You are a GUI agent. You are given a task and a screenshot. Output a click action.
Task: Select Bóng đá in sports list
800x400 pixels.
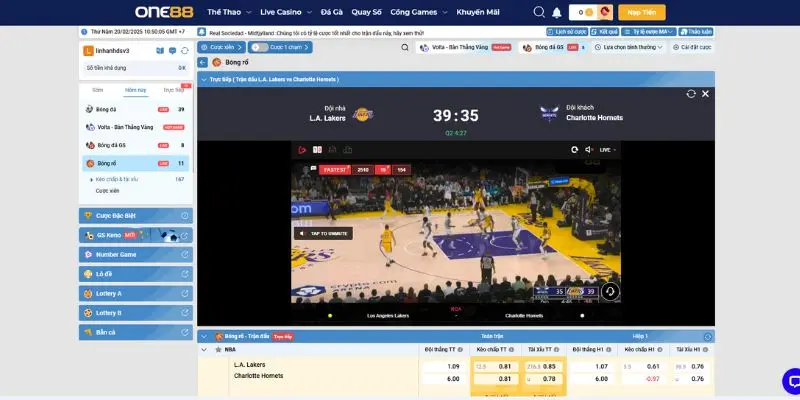(135, 109)
